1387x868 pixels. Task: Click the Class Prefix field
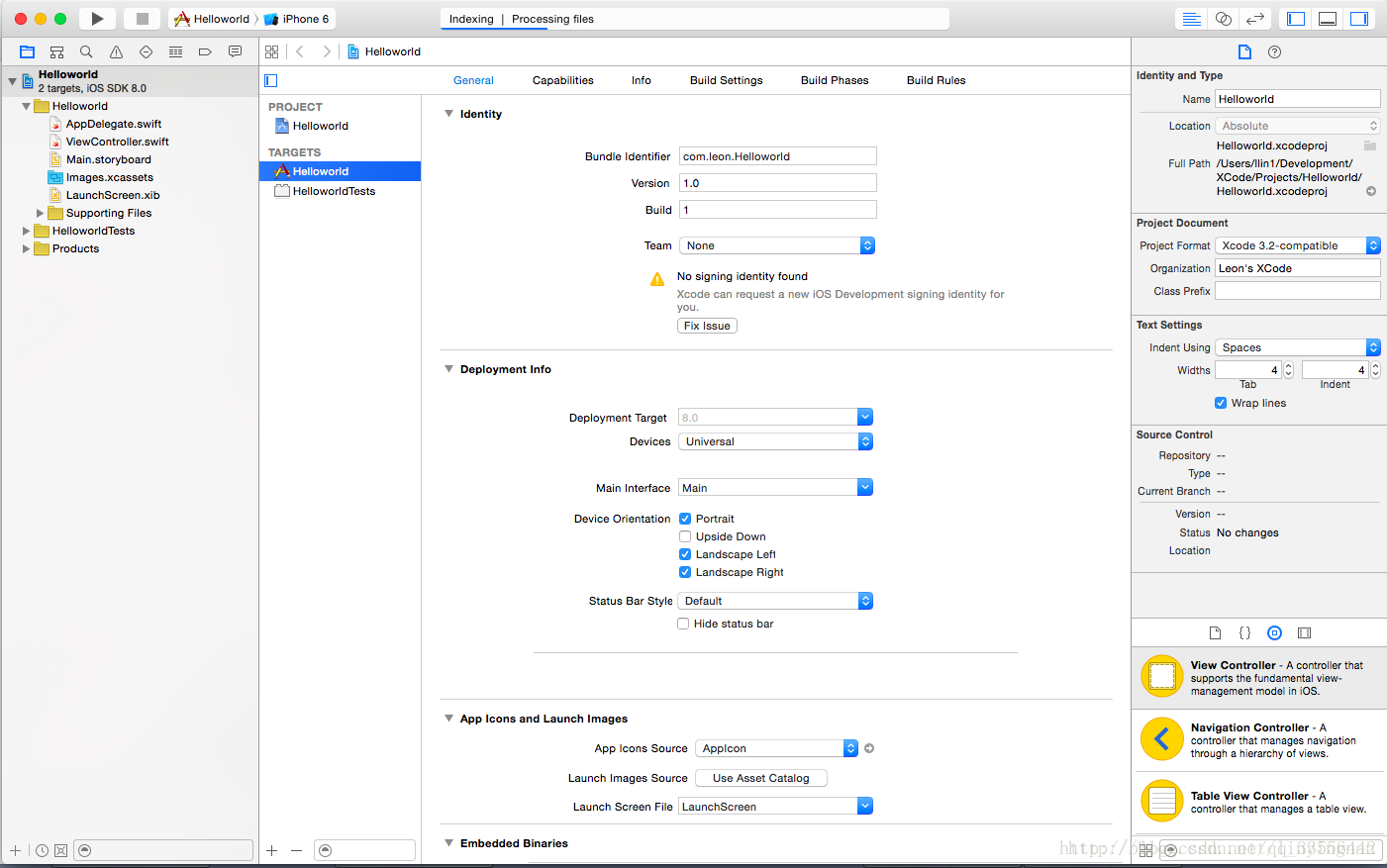click(x=1298, y=291)
